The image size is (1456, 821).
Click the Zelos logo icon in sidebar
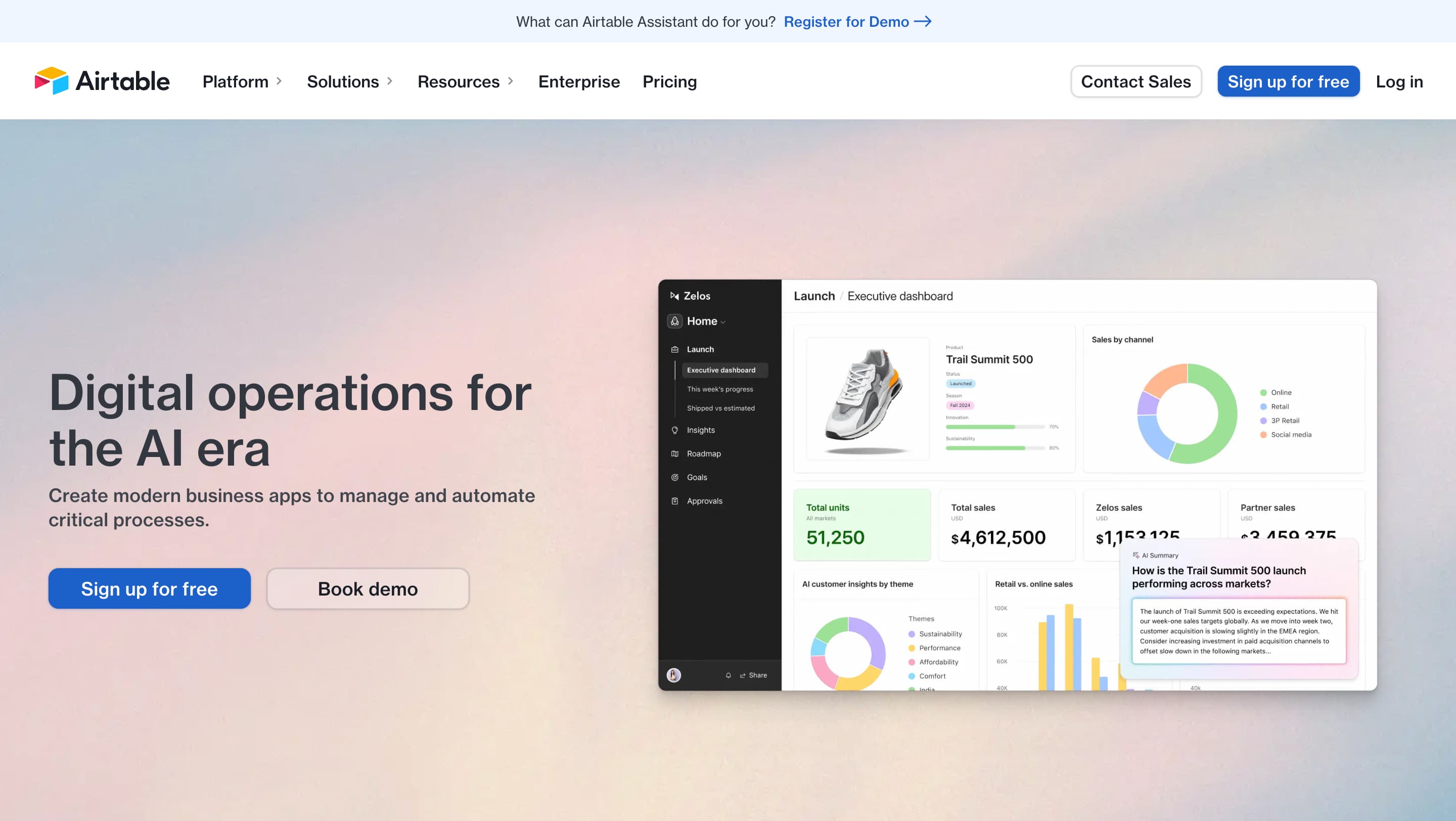point(674,296)
